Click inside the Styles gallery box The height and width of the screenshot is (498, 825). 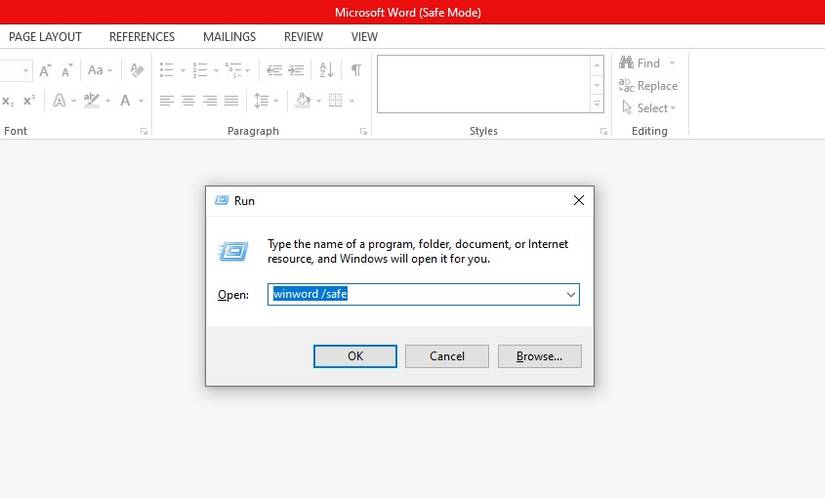(x=484, y=84)
